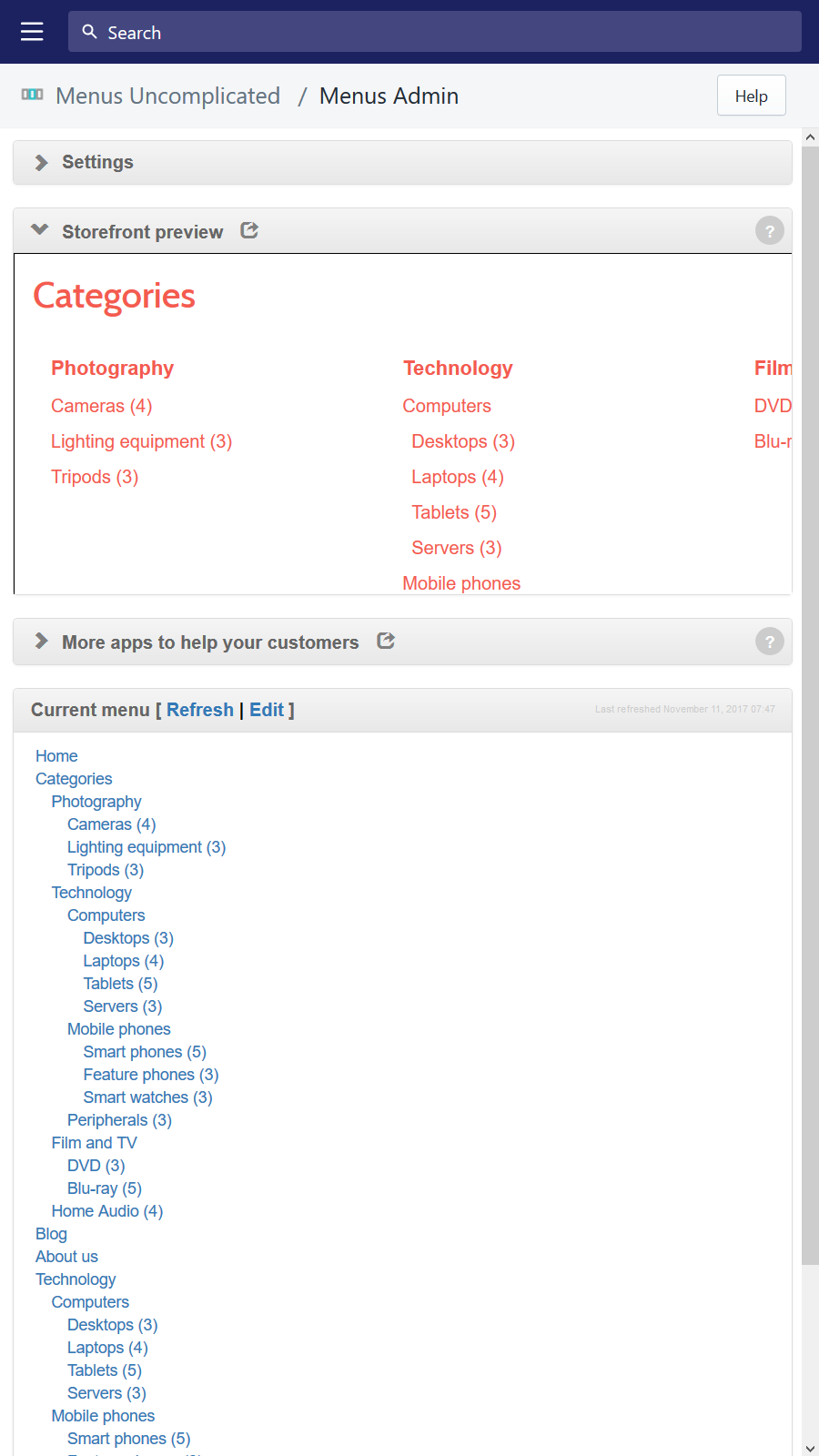
Task: Click the scroll down arrow of scrollbar
Action: click(x=810, y=1448)
